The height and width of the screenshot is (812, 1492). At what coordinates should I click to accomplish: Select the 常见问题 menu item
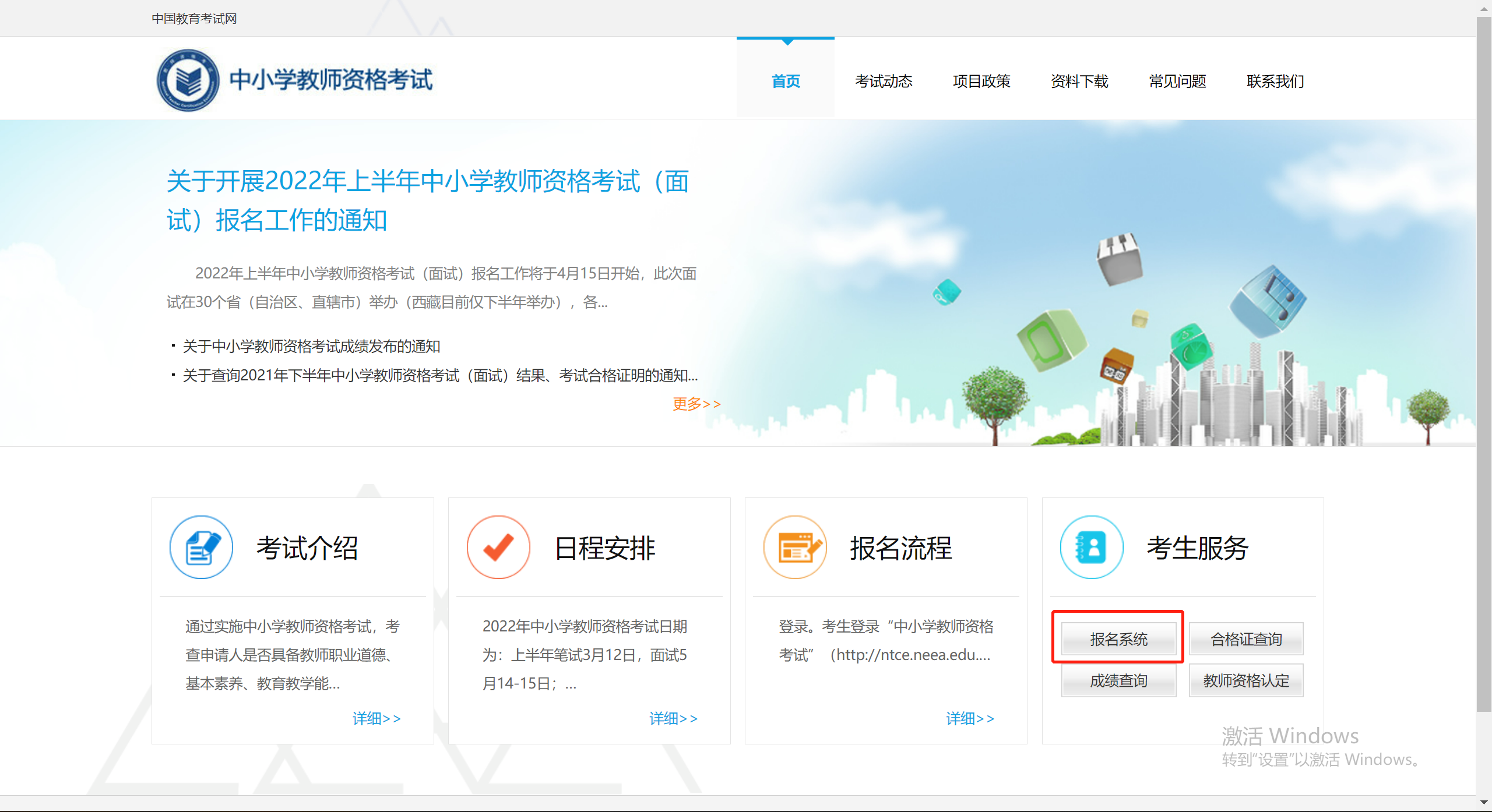point(1177,81)
